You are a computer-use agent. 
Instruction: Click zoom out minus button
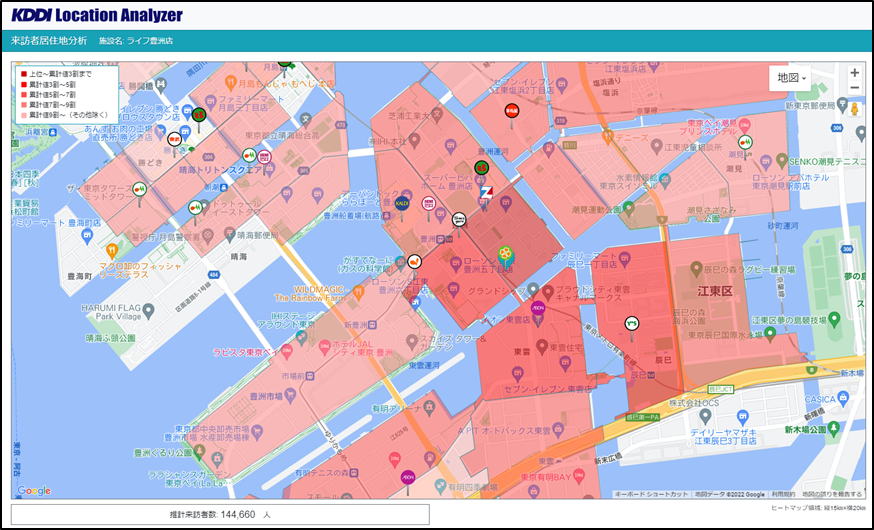[x=854, y=89]
